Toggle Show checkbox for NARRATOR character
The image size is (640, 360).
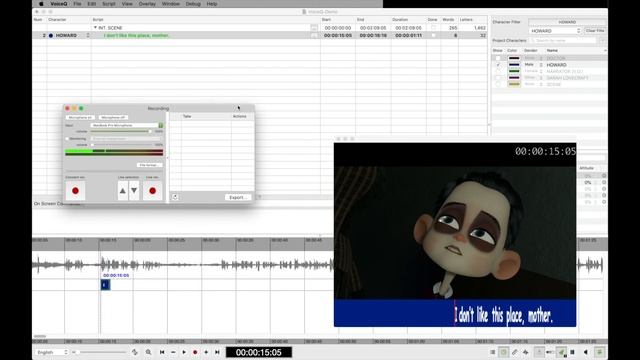click(498, 71)
